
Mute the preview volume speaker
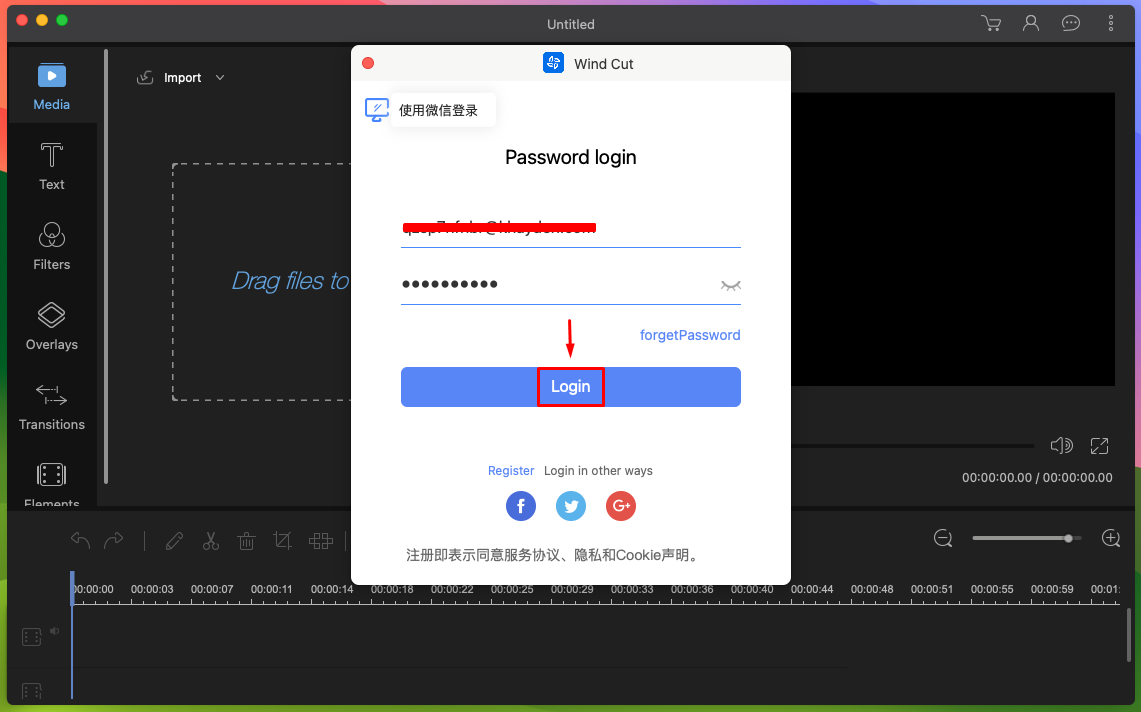1061,446
